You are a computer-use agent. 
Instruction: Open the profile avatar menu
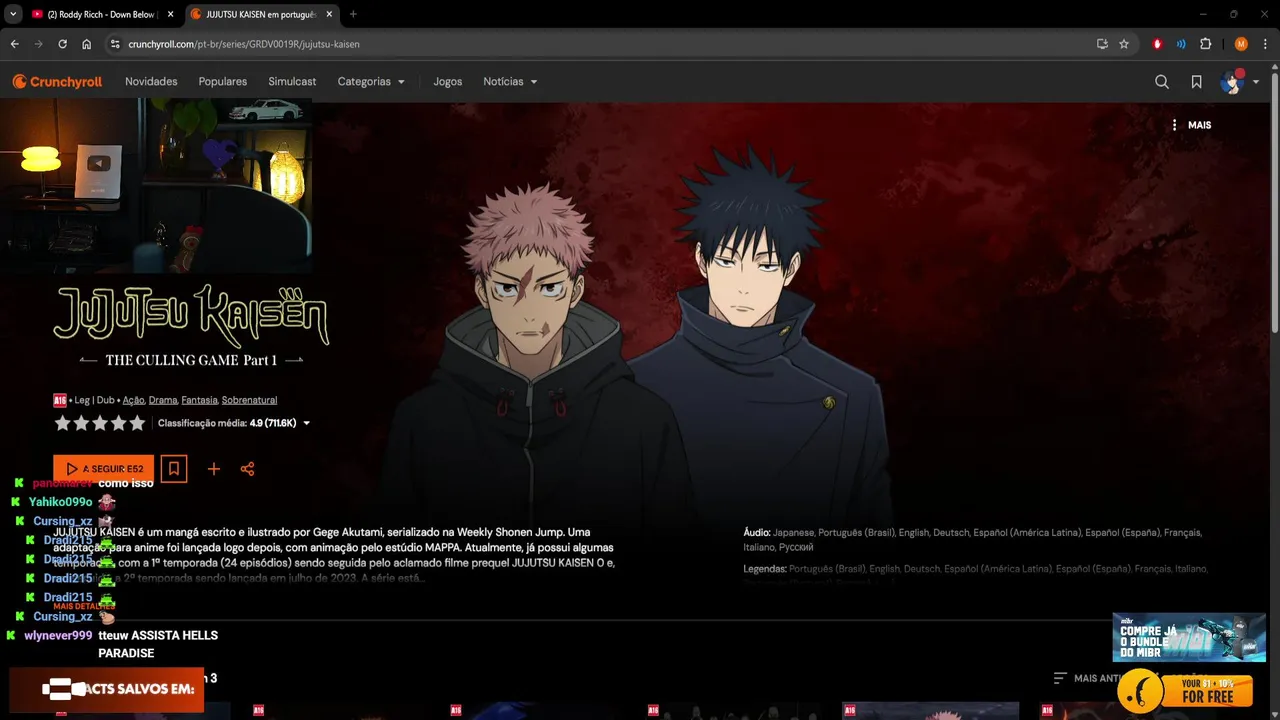[x=1232, y=82]
